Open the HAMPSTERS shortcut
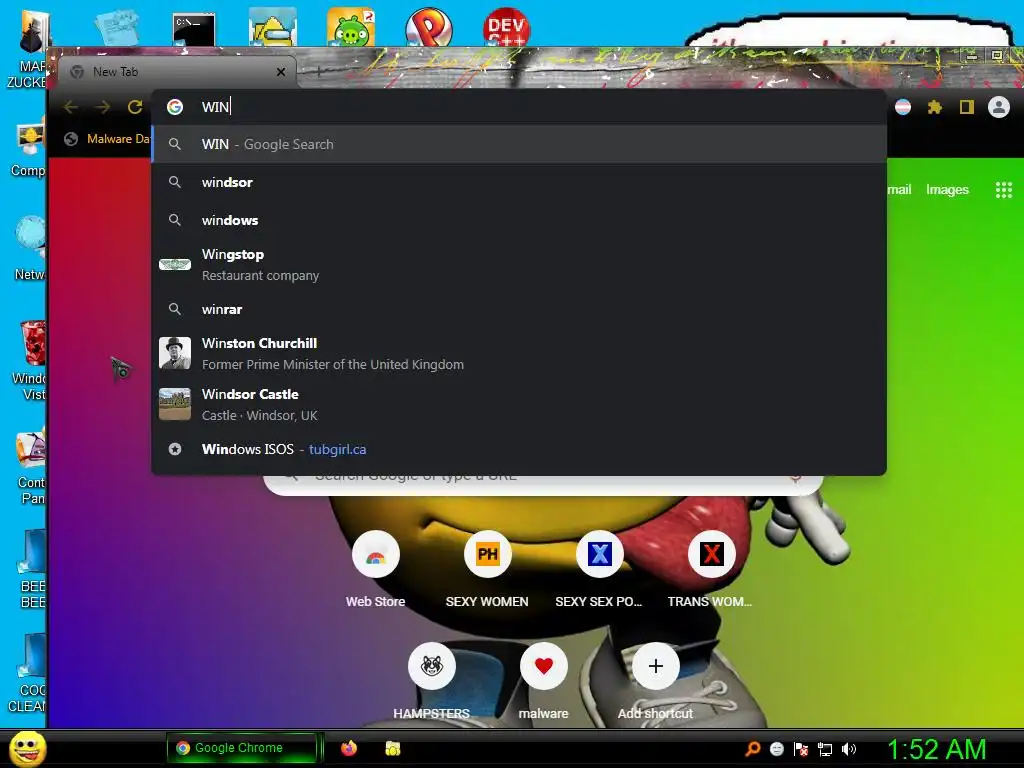 coord(432,666)
